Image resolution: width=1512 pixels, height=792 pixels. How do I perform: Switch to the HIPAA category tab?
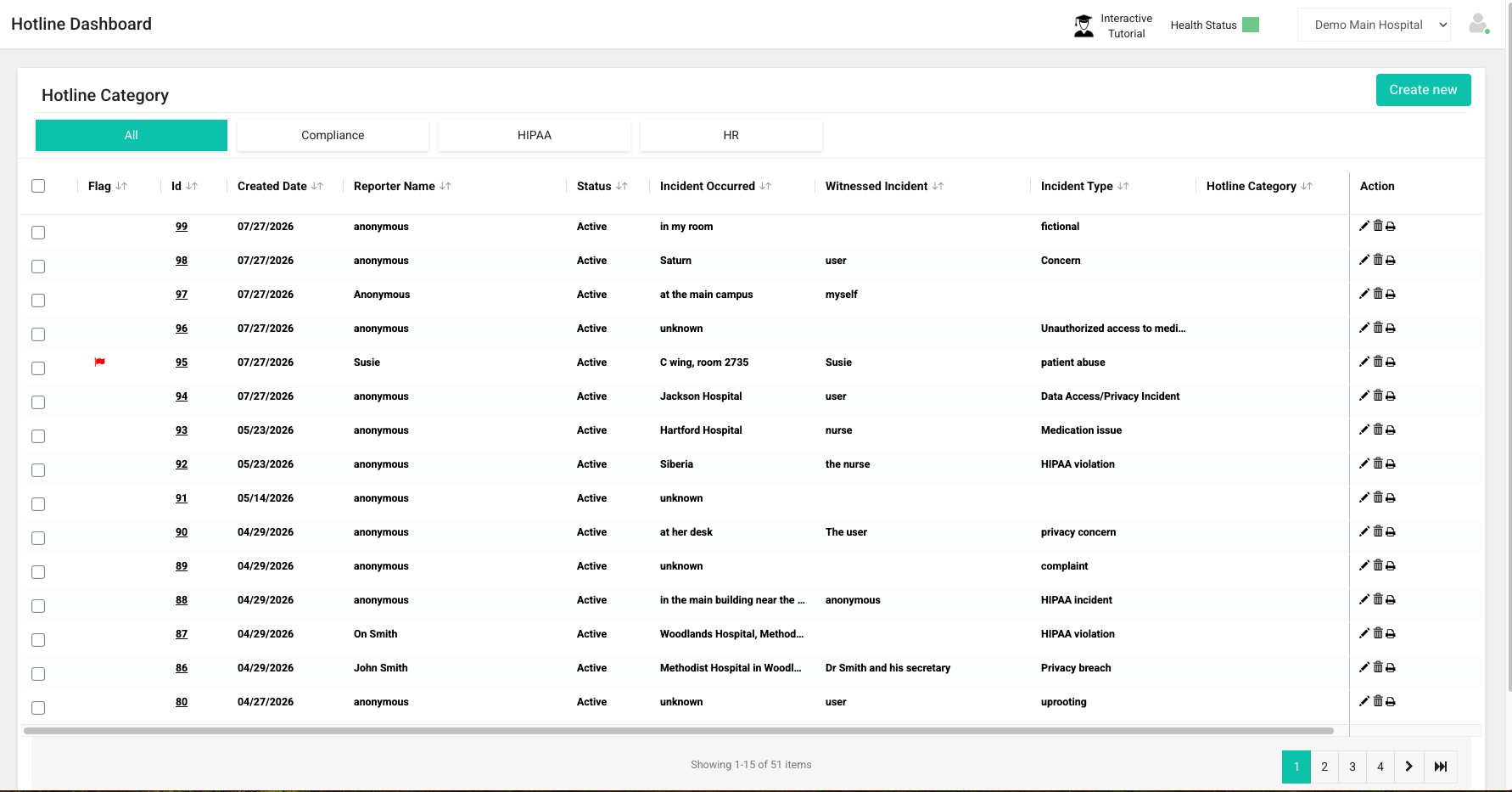(535, 135)
